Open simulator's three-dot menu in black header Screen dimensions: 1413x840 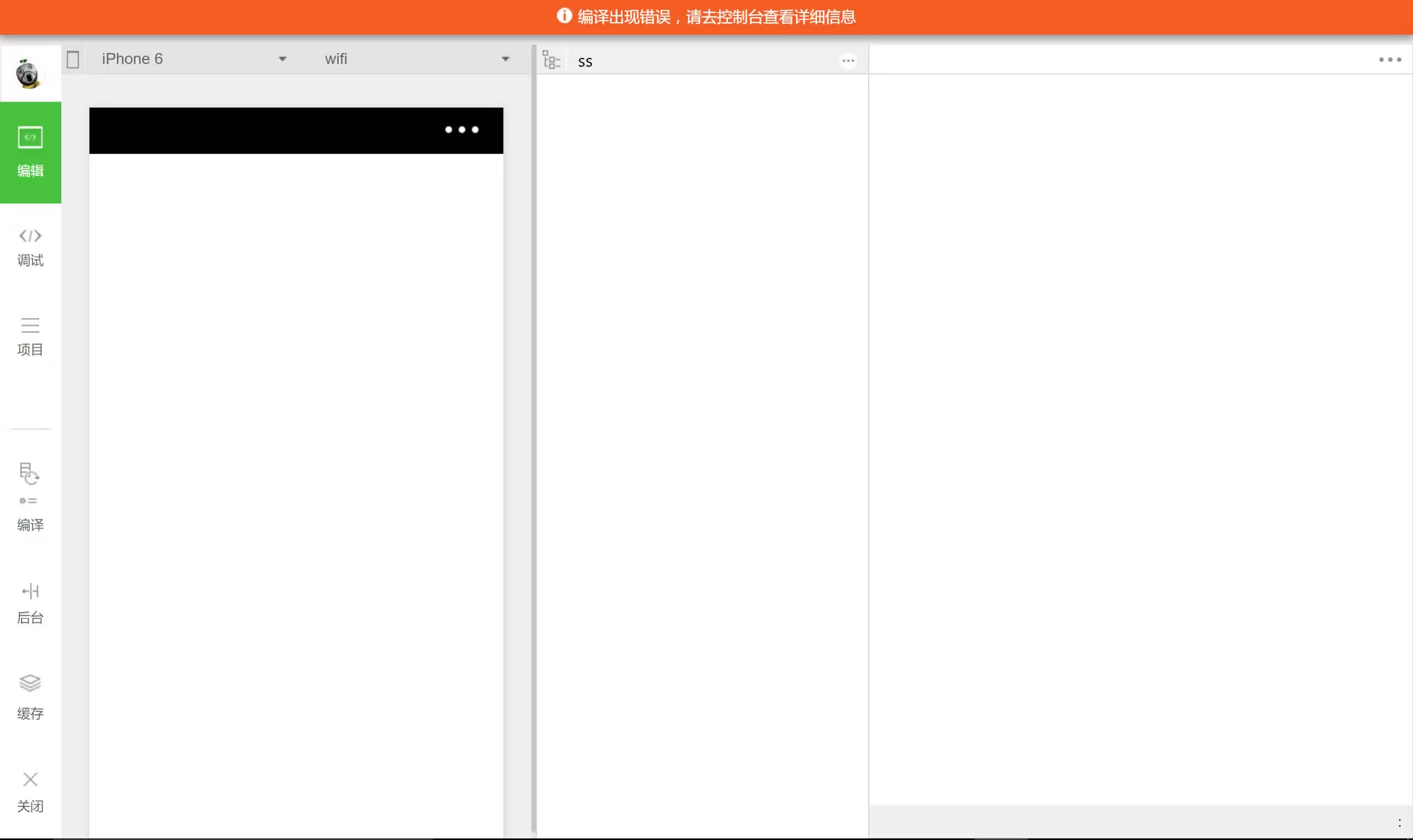coord(461,130)
